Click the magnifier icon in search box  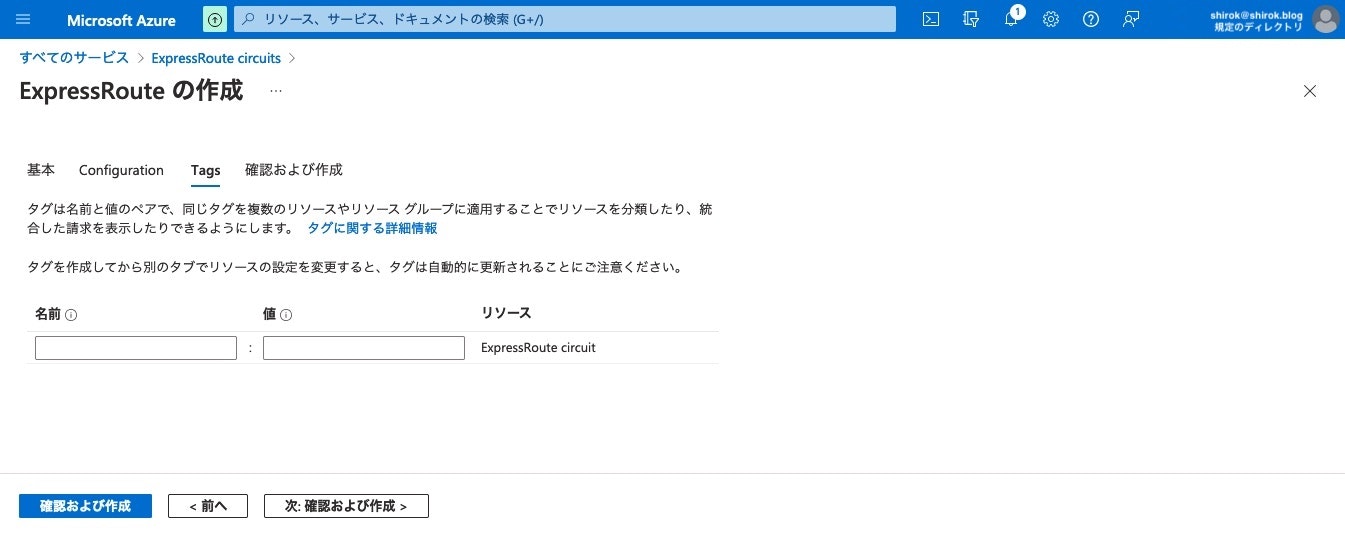click(x=250, y=19)
